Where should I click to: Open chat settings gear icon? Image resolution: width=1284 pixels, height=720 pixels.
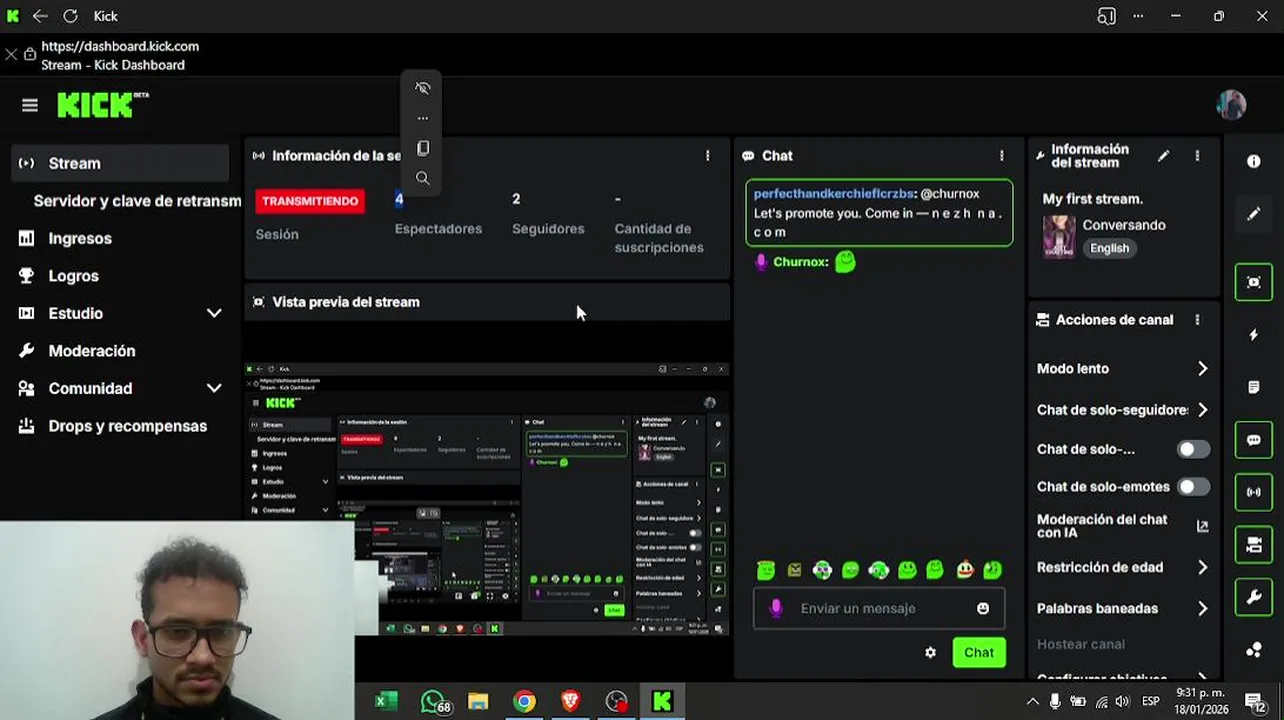point(930,652)
